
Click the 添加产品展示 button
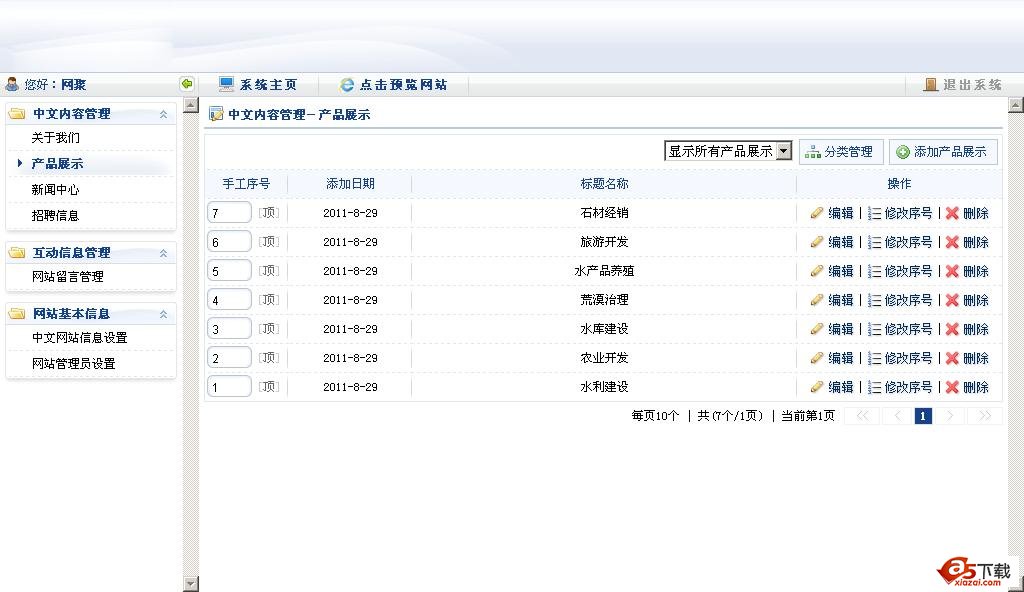(943, 152)
